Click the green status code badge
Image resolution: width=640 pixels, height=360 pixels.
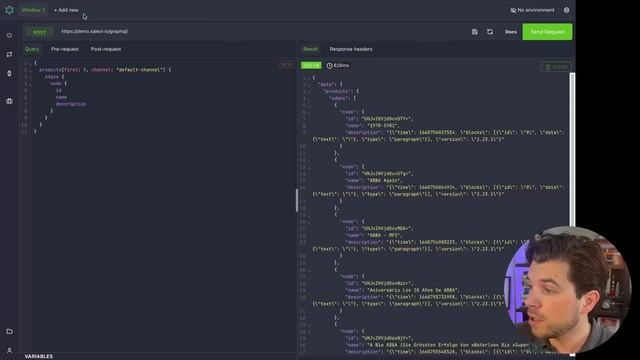click(311, 66)
